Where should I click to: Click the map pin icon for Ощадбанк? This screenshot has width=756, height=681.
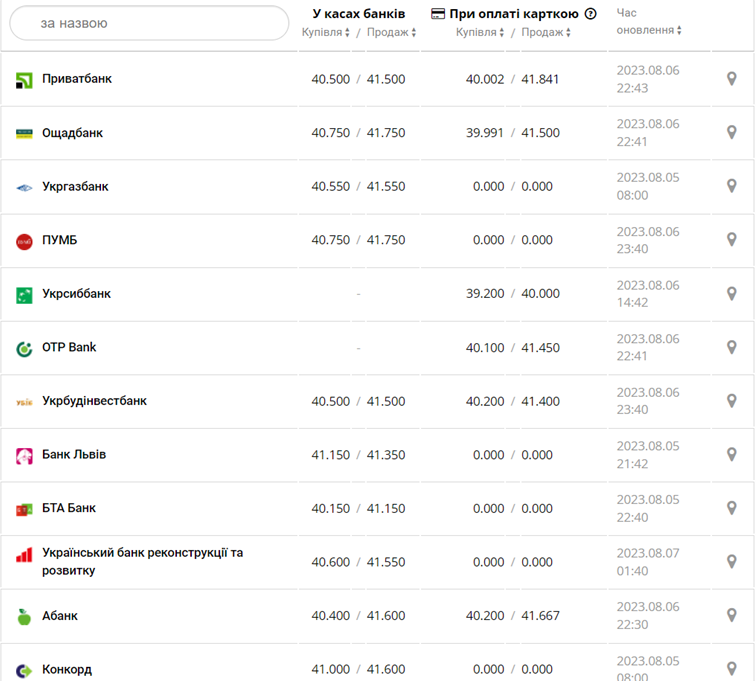click(731, 133)
